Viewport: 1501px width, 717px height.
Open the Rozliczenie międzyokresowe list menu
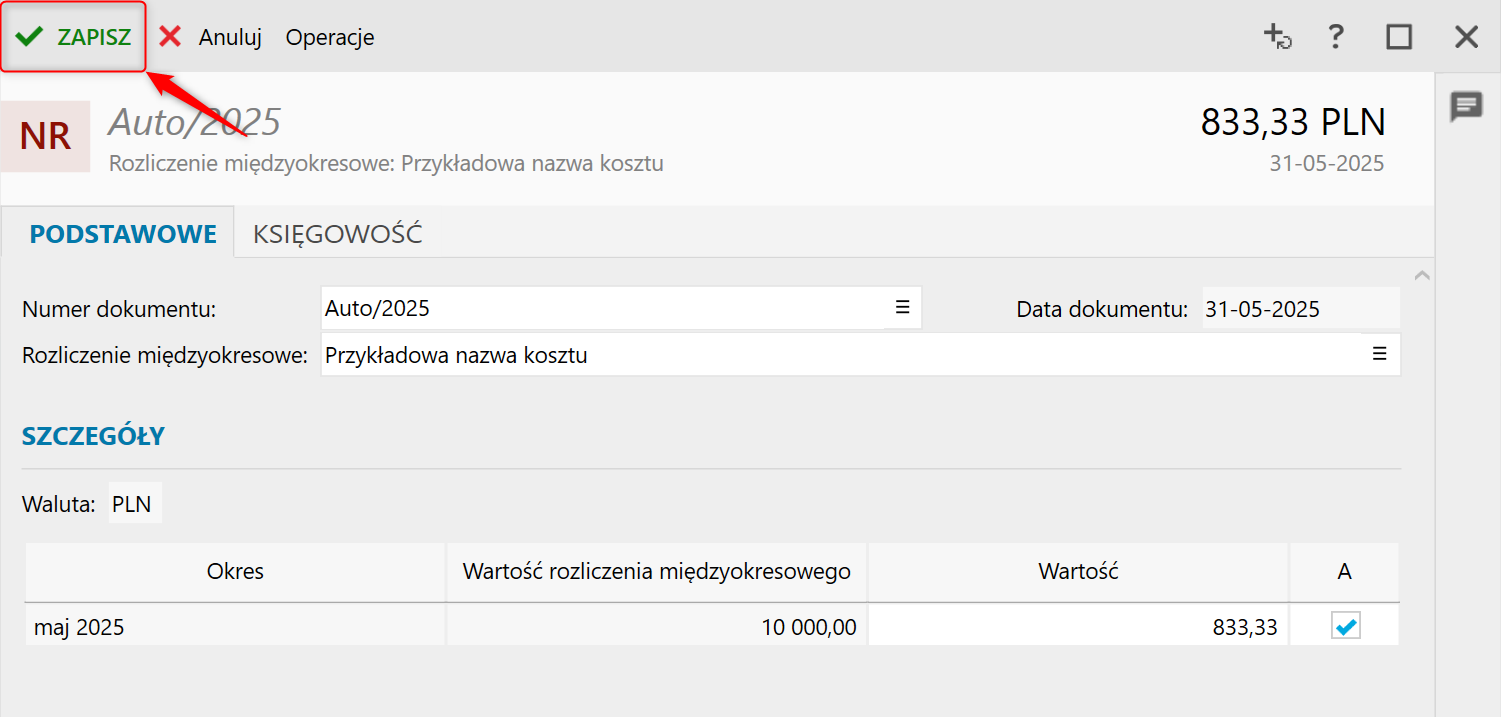[1380, 354]
